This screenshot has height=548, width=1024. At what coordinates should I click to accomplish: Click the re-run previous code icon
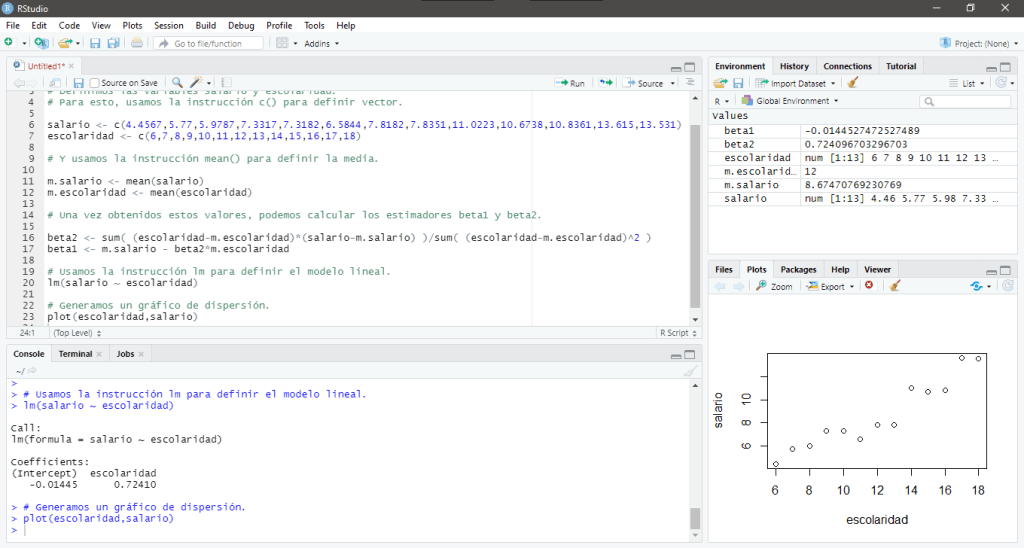click(x=605, y=83)
